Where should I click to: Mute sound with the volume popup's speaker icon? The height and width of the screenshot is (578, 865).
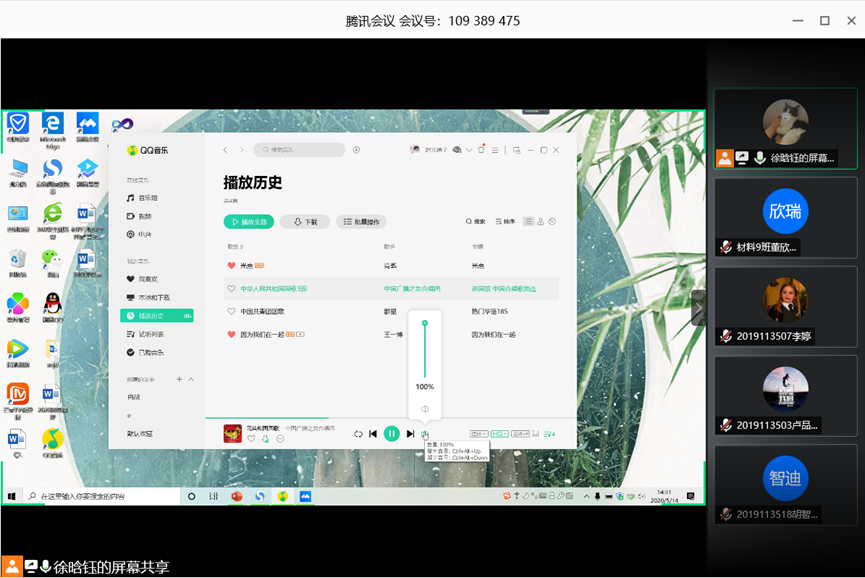coord(425,409)
